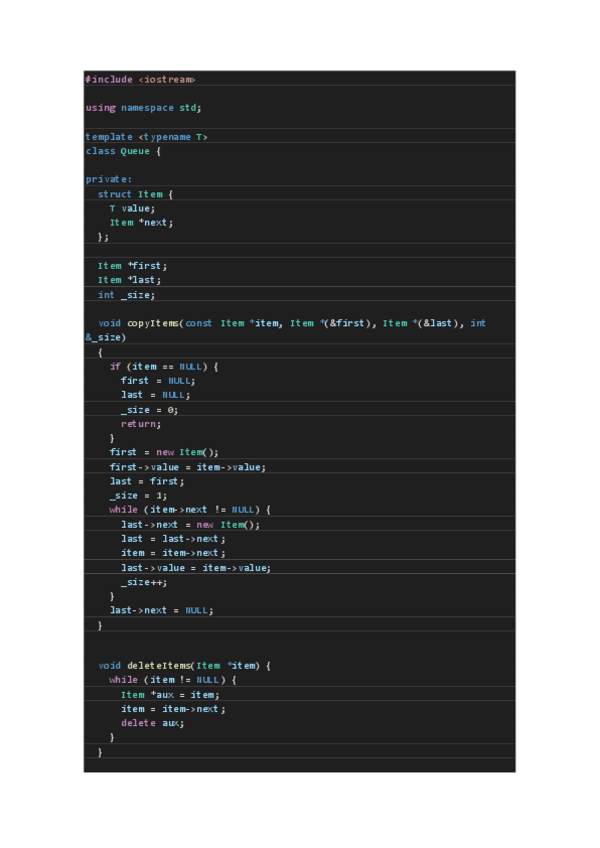Click the copyItems function name

[x=153, y=323]
